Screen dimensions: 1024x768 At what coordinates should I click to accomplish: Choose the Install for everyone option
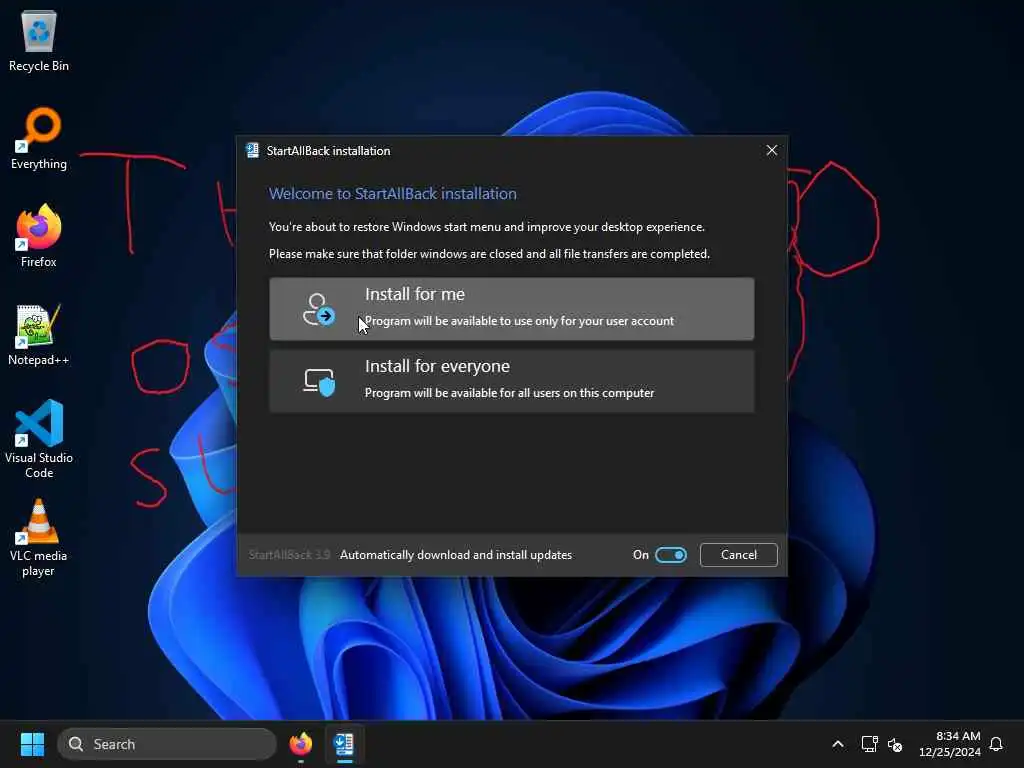511,381
